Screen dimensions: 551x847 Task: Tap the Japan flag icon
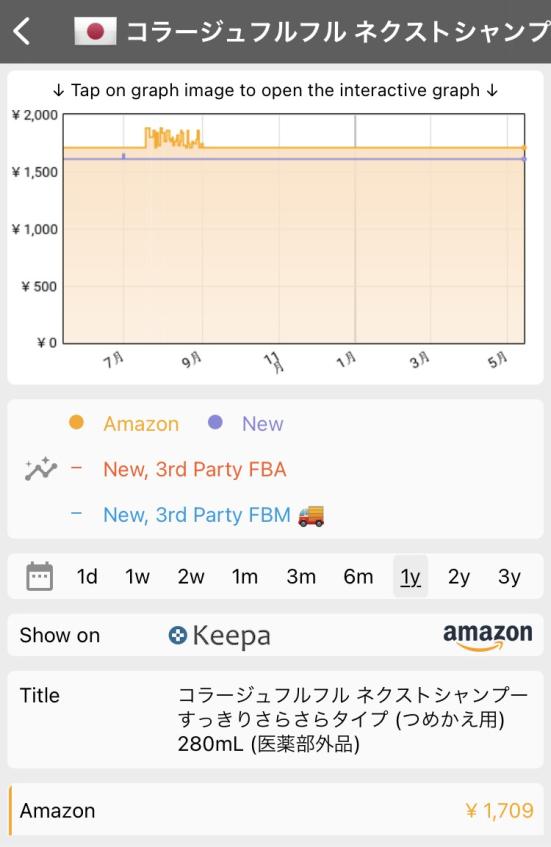[95, 31]
